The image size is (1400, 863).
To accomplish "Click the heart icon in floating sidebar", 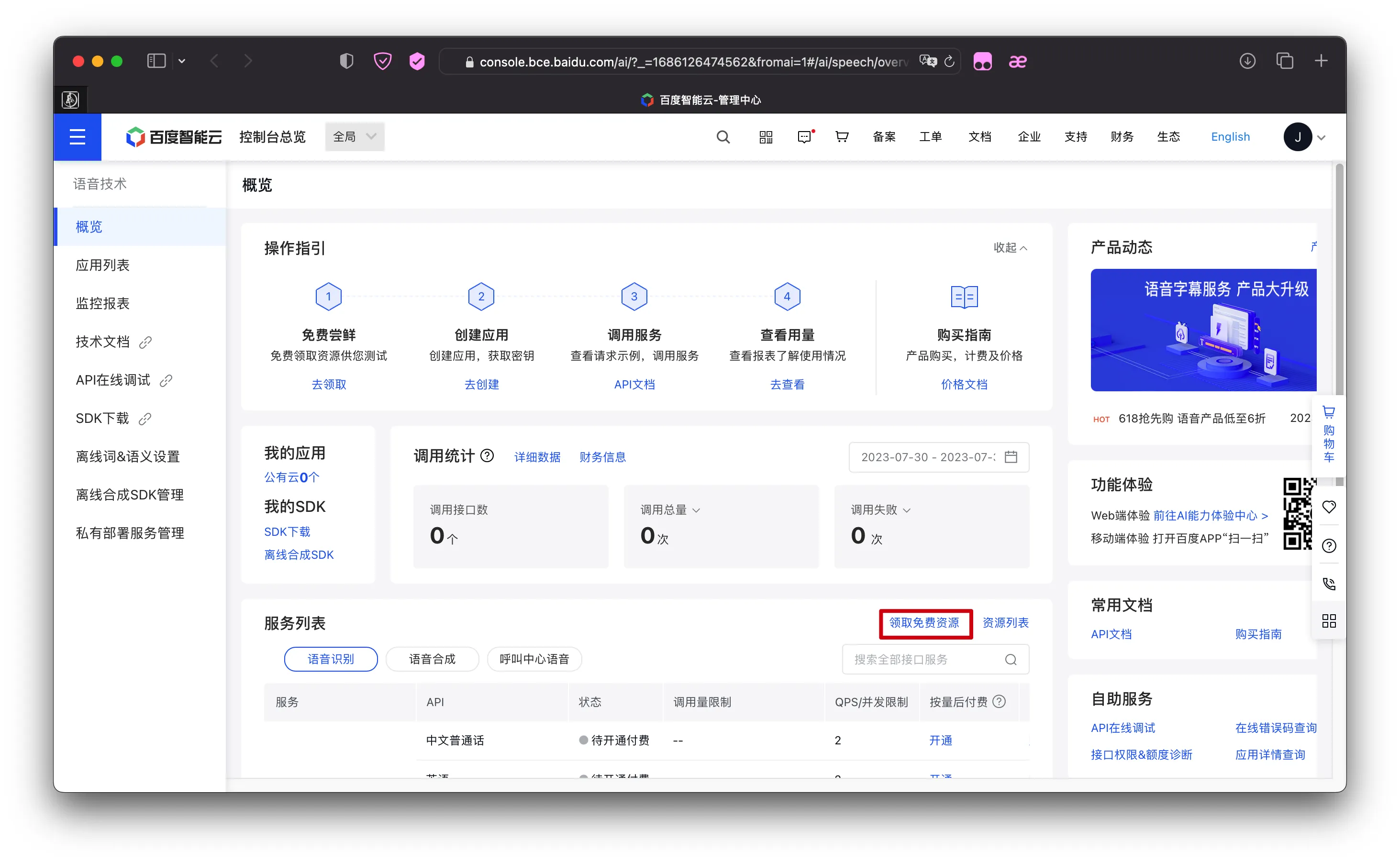I will [x=1329, y=508].
